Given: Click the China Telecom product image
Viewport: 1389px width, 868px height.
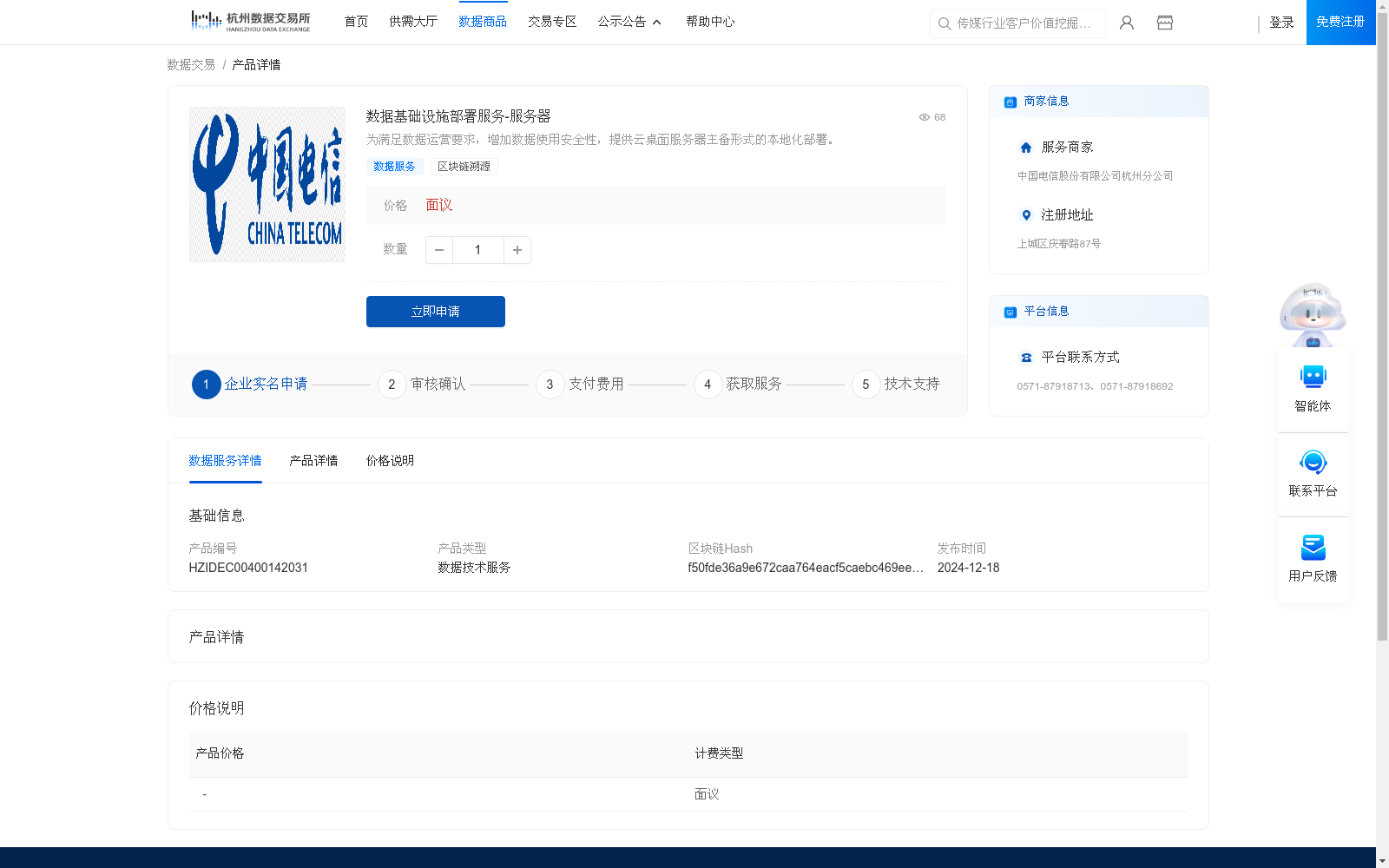Looking at the screenshot, I should point(267,184).
